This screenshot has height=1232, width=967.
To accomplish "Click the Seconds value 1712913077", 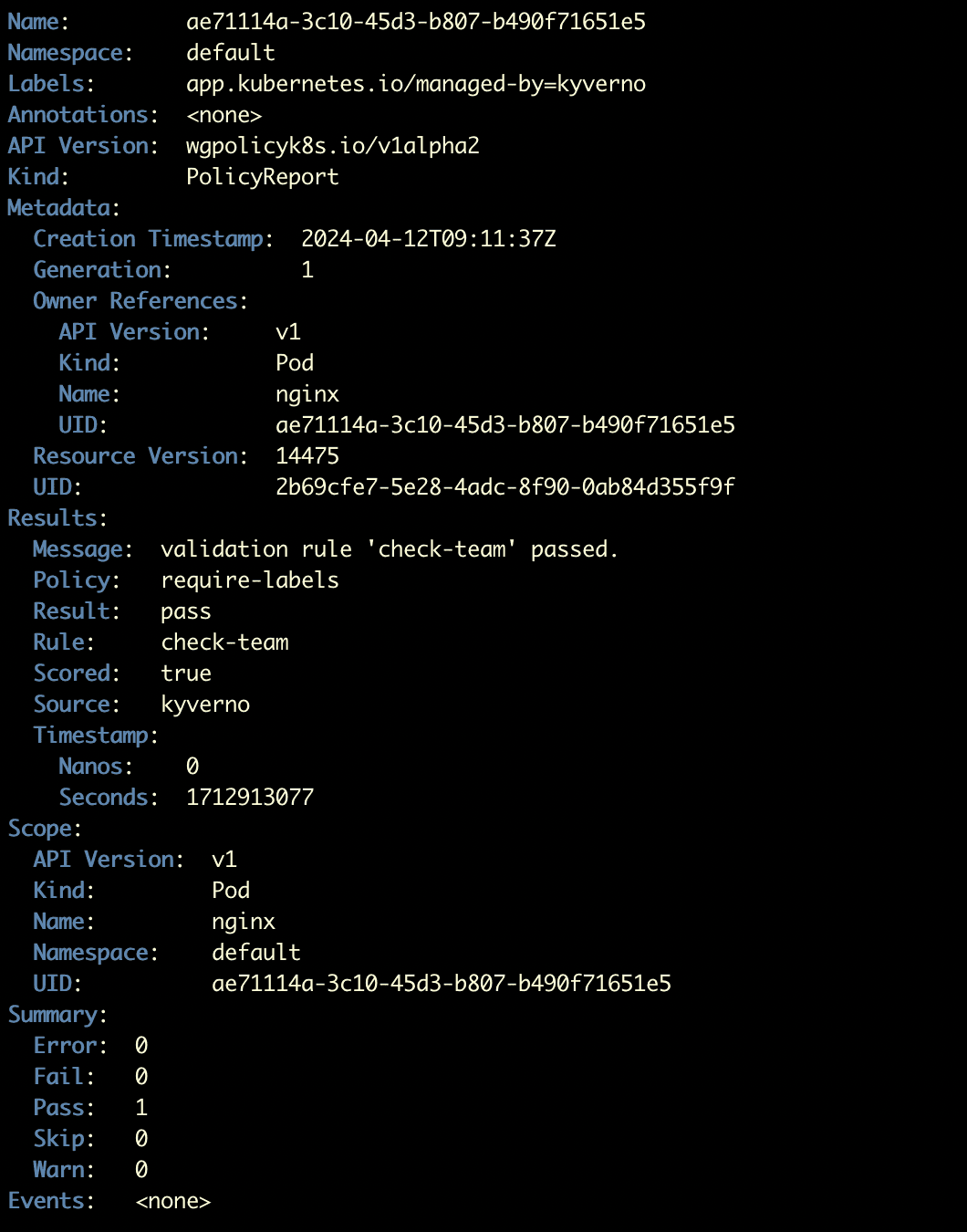I will (249, 798).
